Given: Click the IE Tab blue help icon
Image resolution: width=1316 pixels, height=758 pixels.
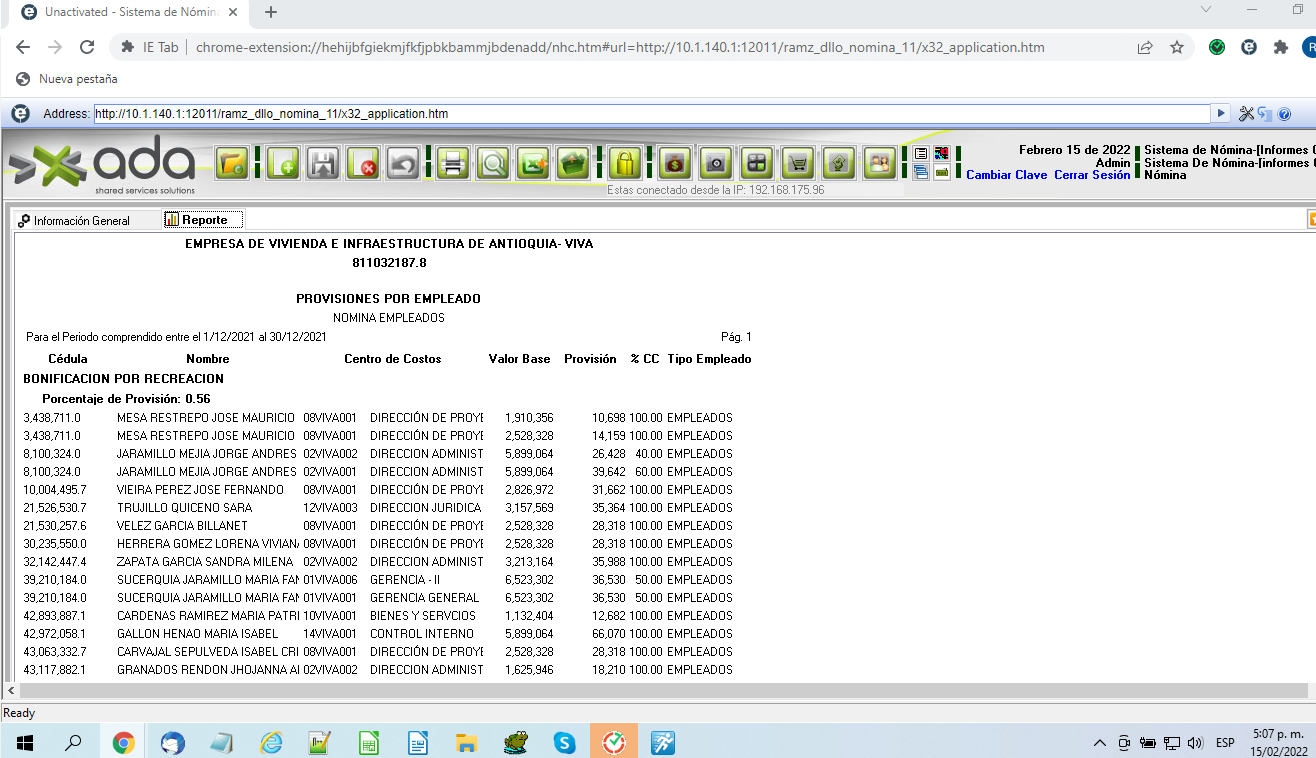Looking at the screenshot, I should (1284, 114).
